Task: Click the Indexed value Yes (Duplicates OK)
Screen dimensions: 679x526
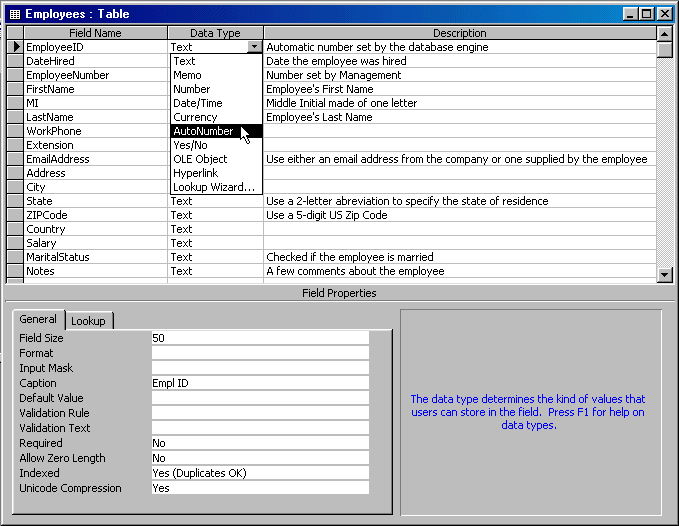Action: [260, 473]
